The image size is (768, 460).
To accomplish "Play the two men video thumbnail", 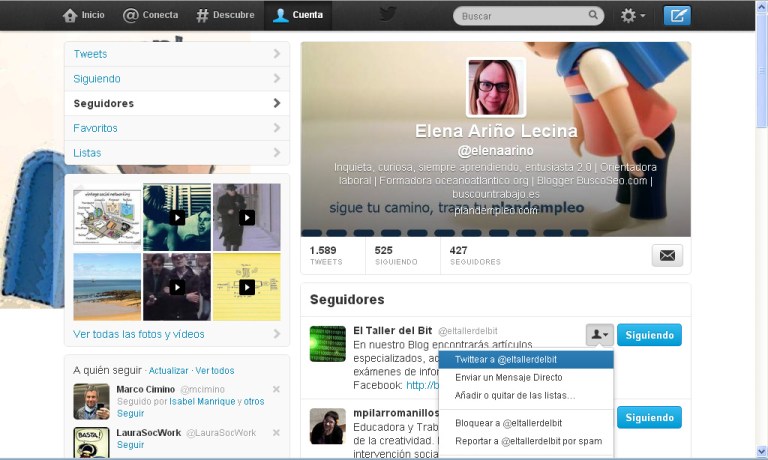I will 177,287.
